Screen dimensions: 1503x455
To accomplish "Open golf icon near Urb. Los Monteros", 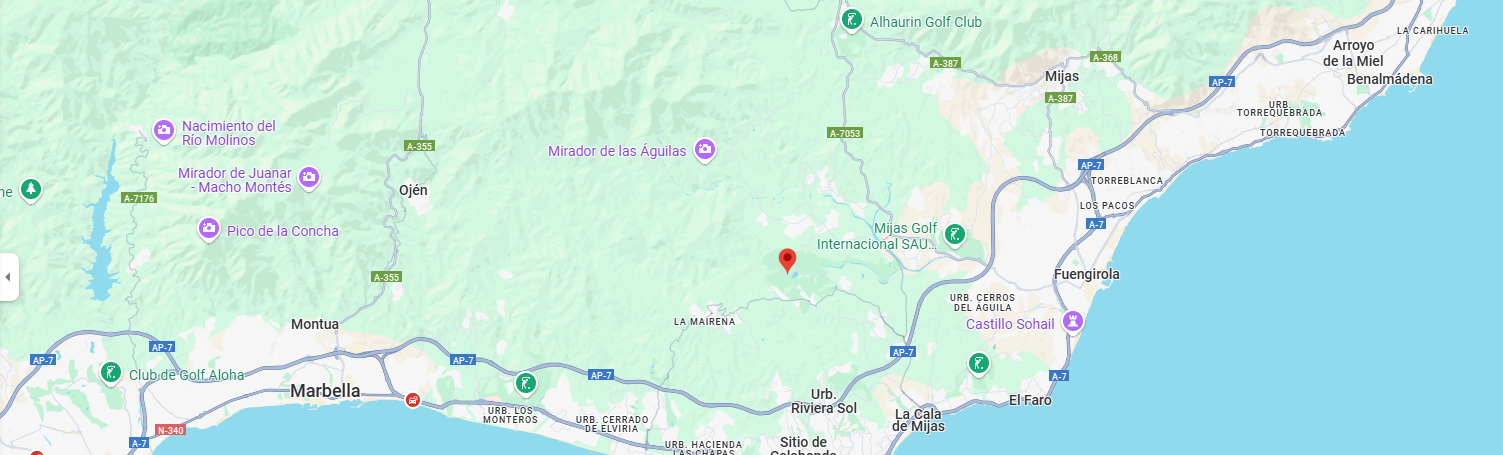I will [x=526, y=383].
